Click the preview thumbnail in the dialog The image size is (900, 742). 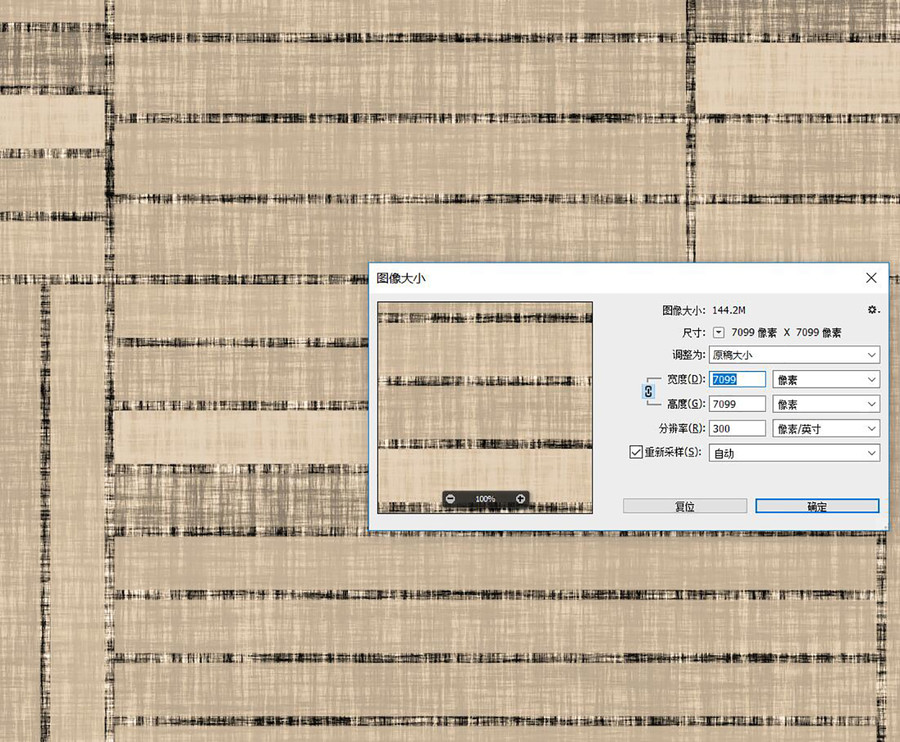click(485, 407)
